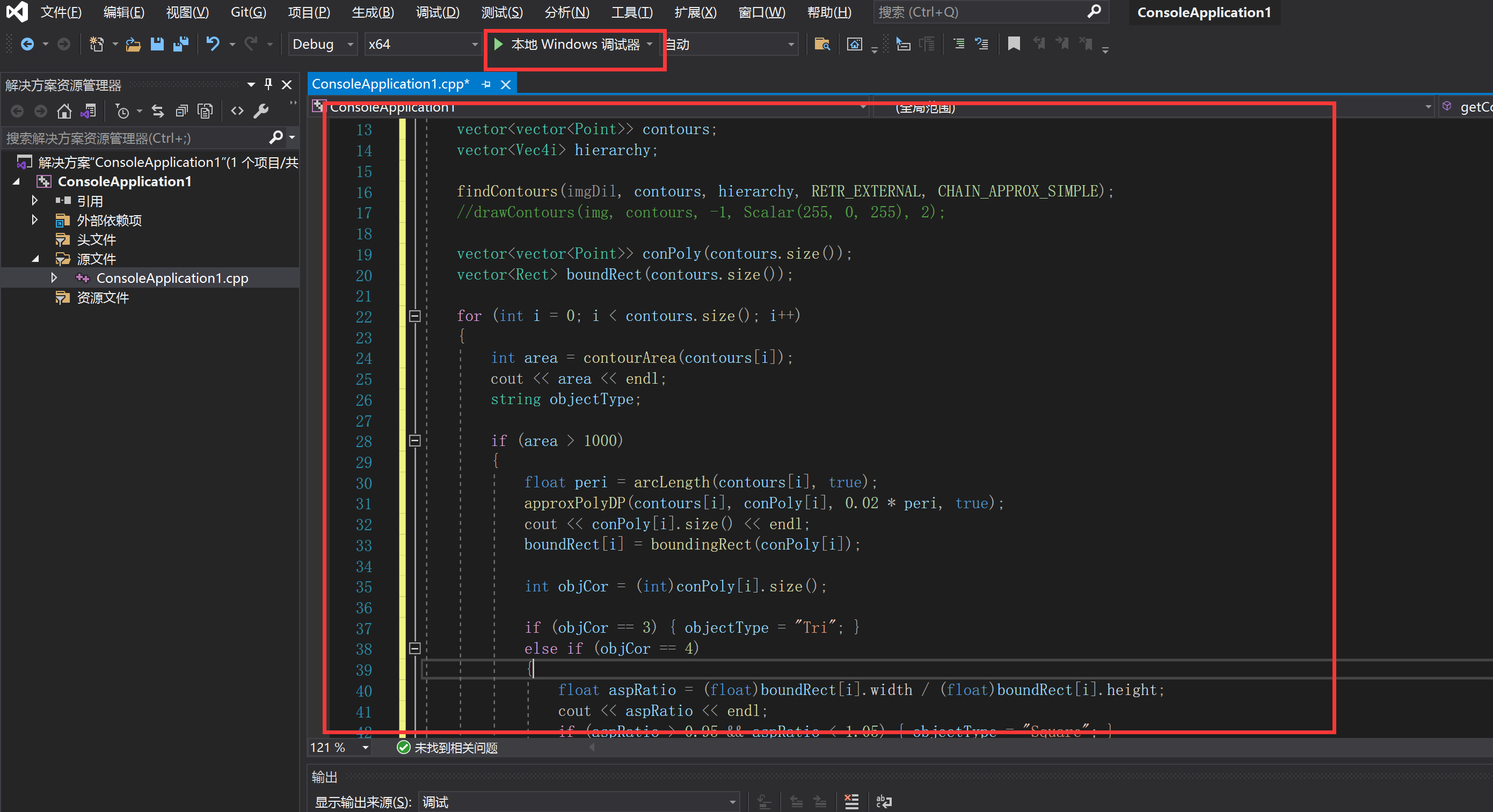The height and width of the screenshot is (812, 1493).
Task: Select the ConsoleApplication1.cpp* editor tab
Action: [390, 84]
